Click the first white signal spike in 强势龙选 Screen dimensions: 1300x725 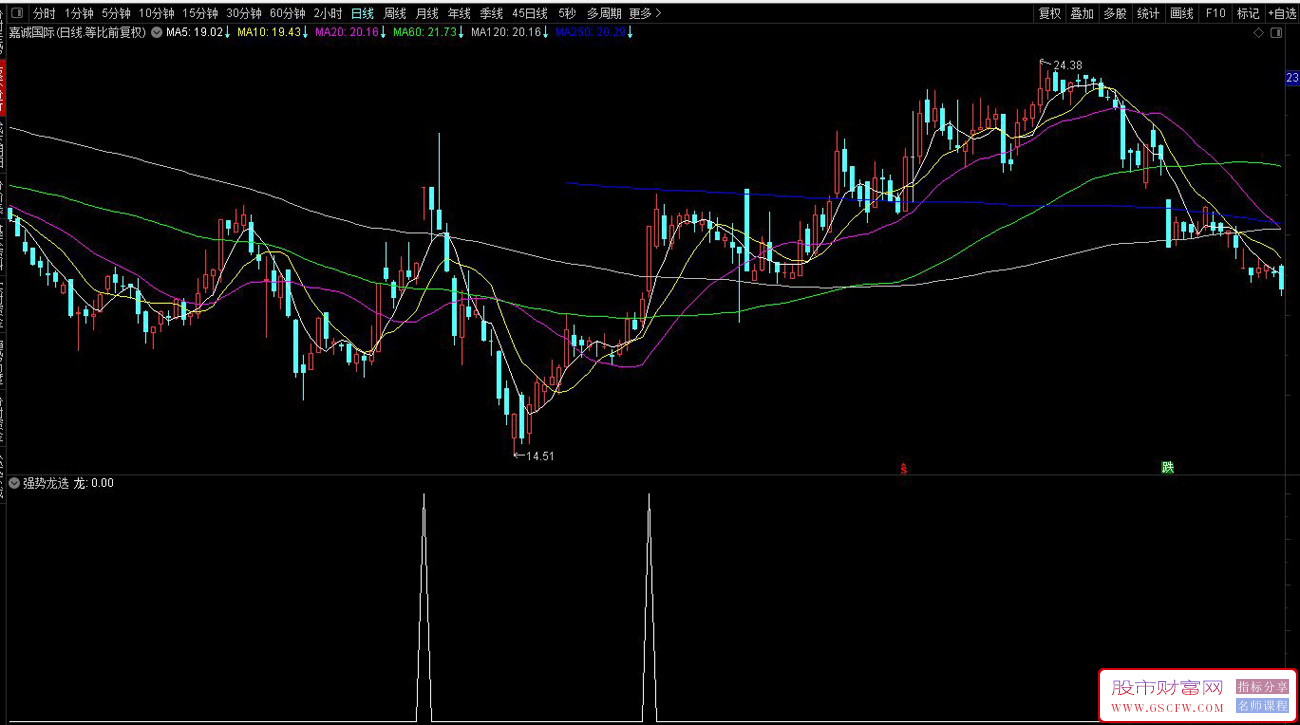(424, 606)
